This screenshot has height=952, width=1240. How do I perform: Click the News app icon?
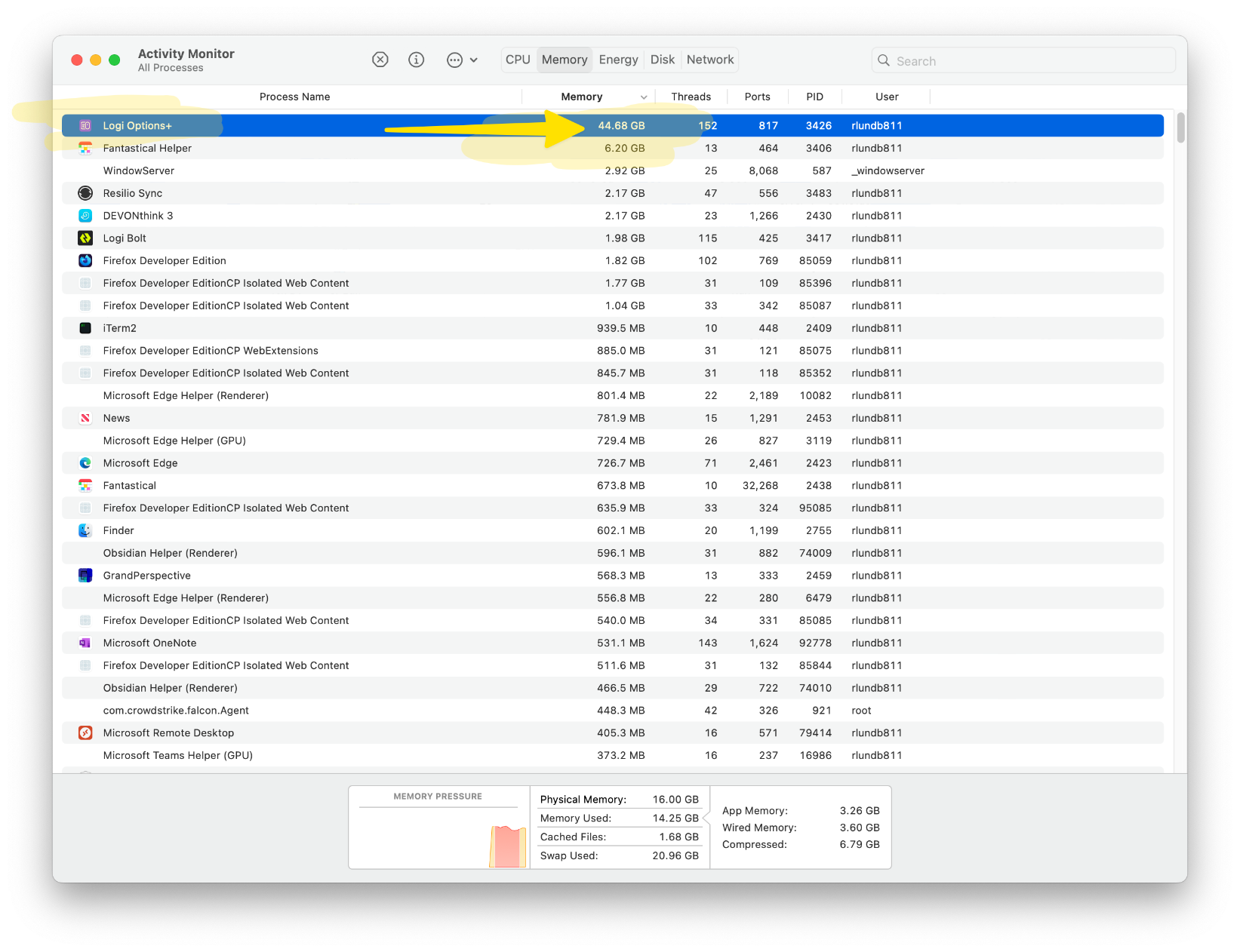pyautogui.click(x=85, y=418)
